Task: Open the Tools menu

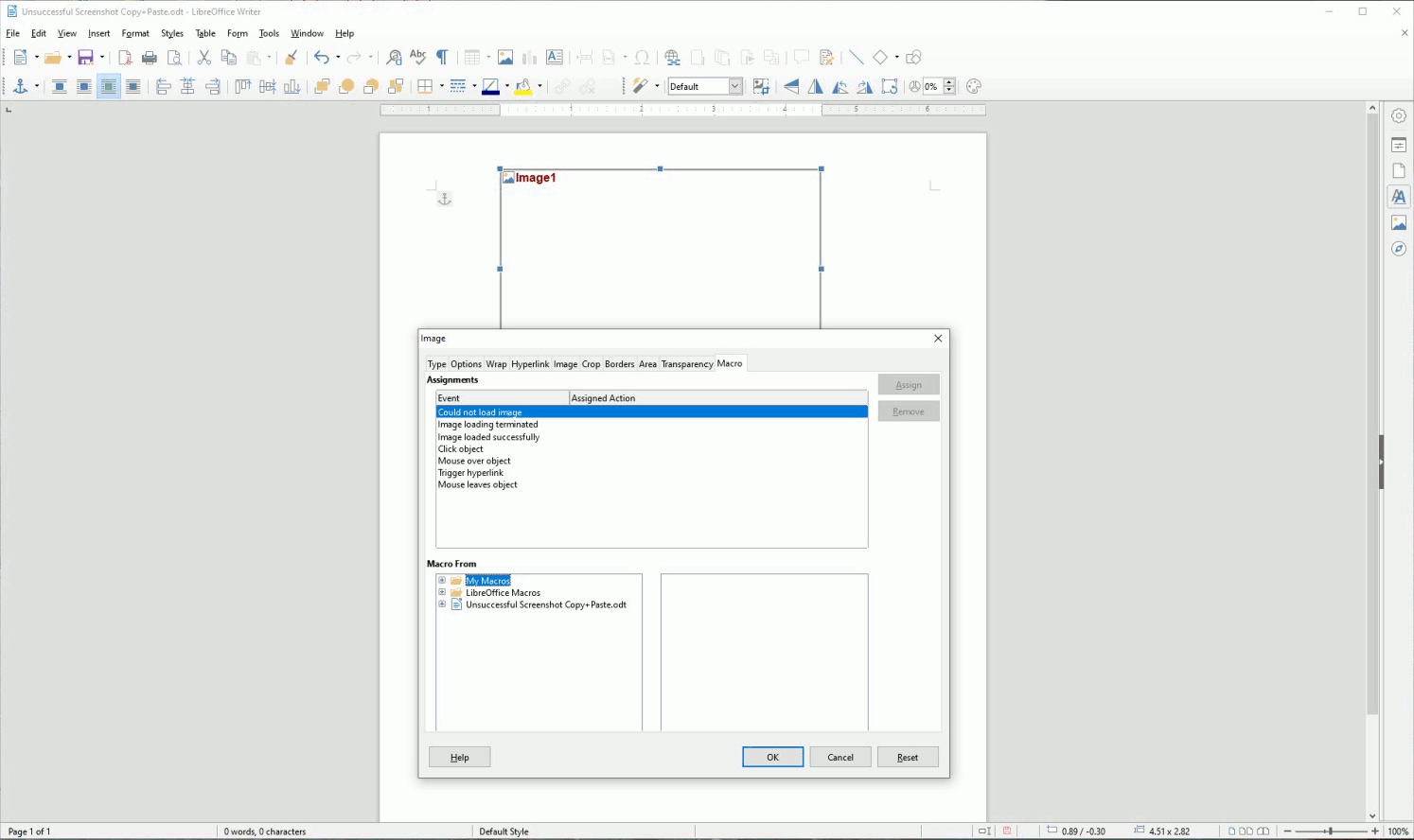Action: pyautogui.click(x=269, y=33)
